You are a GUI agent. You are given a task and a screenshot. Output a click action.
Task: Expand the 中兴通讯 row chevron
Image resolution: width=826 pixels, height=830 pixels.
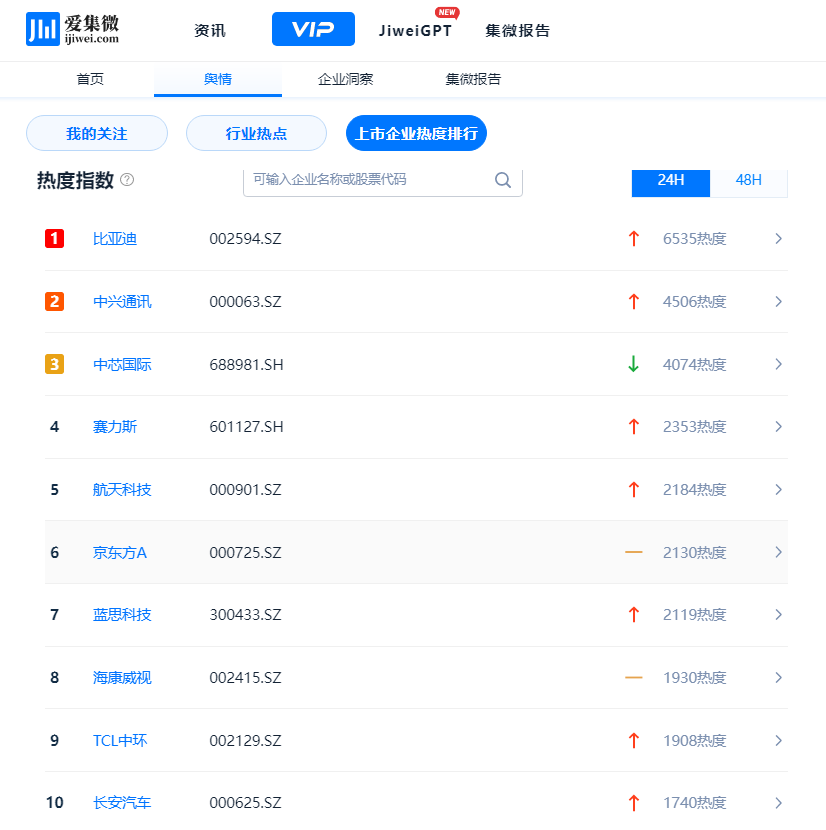pyautogui.click(x=778, y=302)
